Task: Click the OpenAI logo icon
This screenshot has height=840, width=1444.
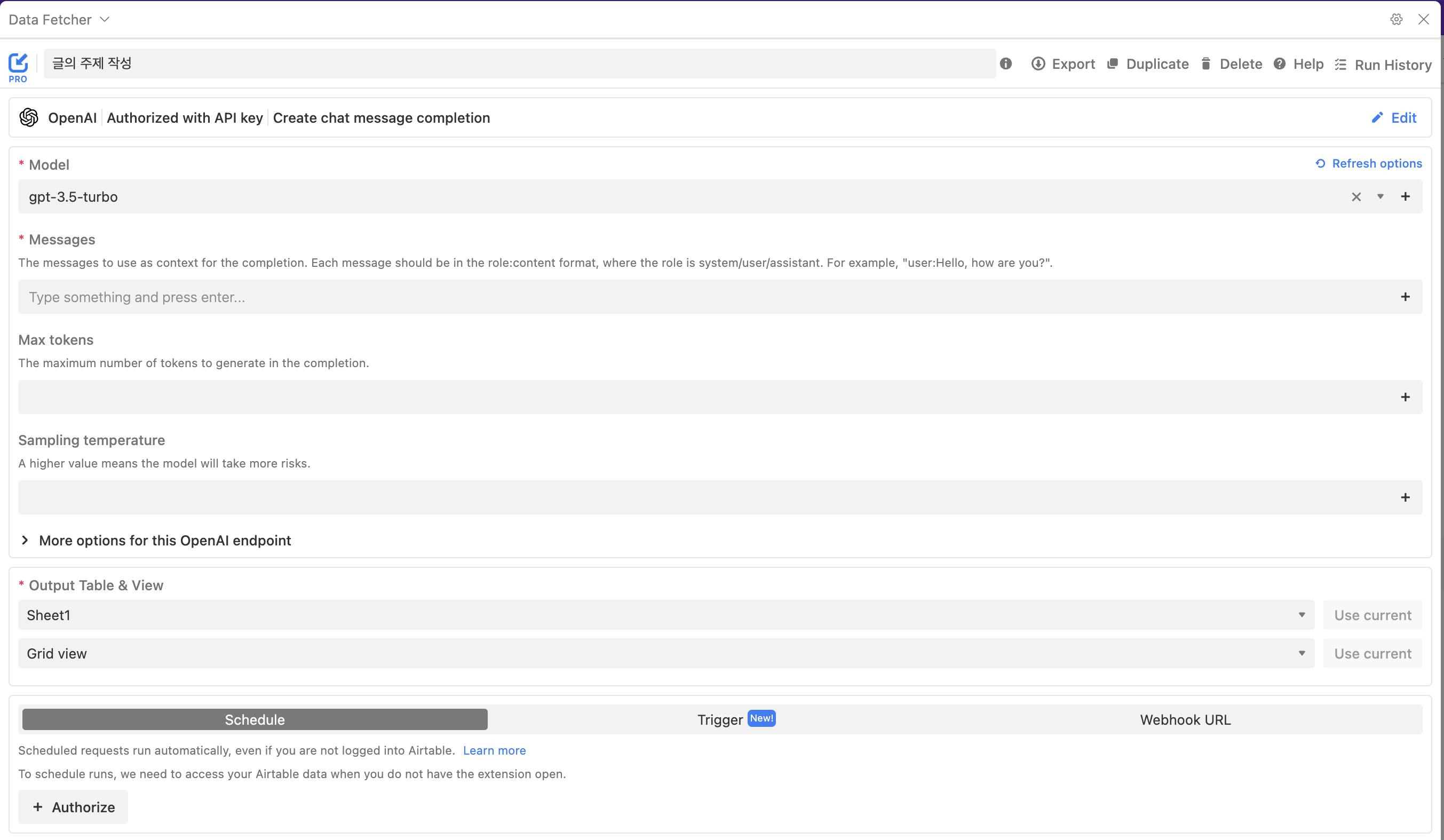Action: tap(29, 117)
